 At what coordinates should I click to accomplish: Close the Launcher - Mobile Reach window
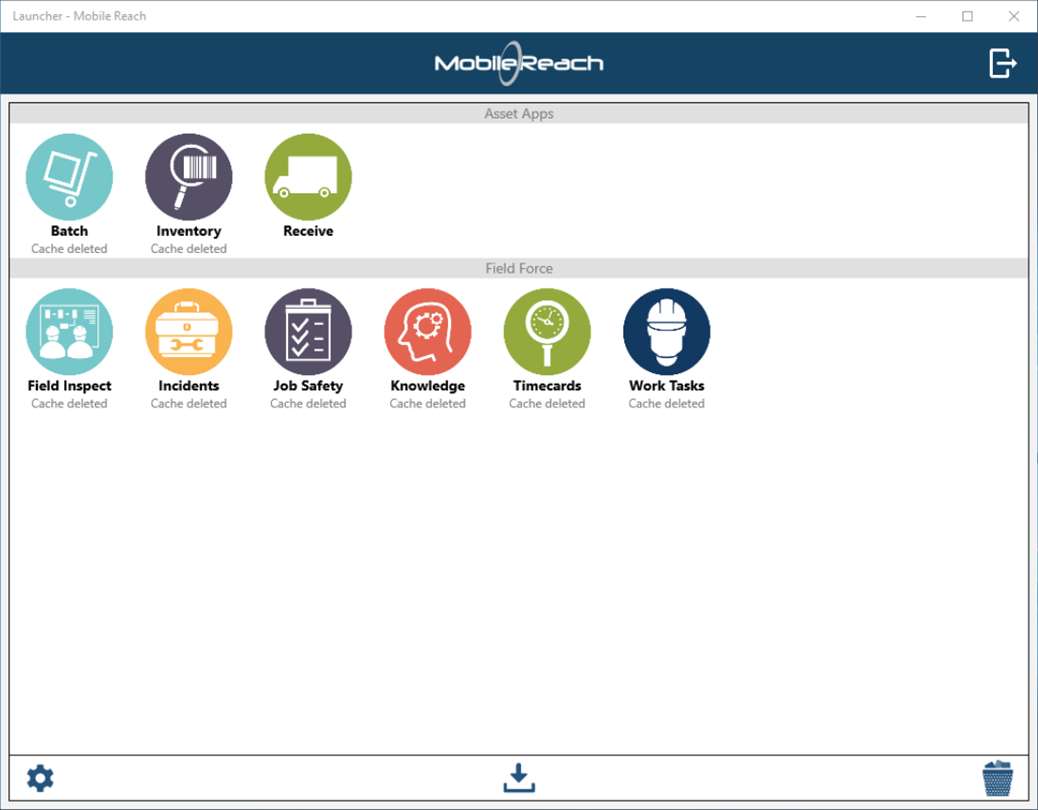1014,16
